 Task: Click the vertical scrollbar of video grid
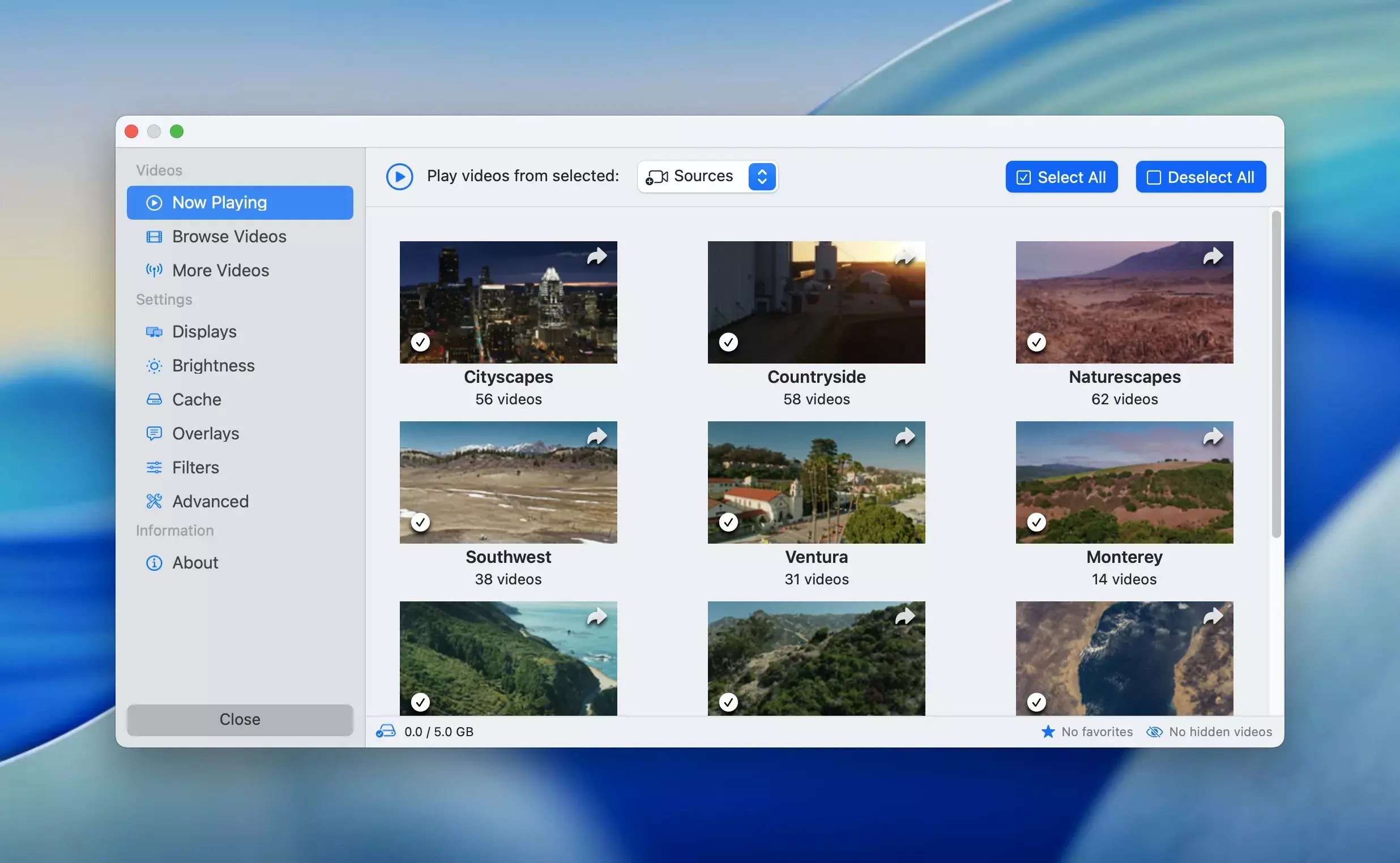point(1275,374)
